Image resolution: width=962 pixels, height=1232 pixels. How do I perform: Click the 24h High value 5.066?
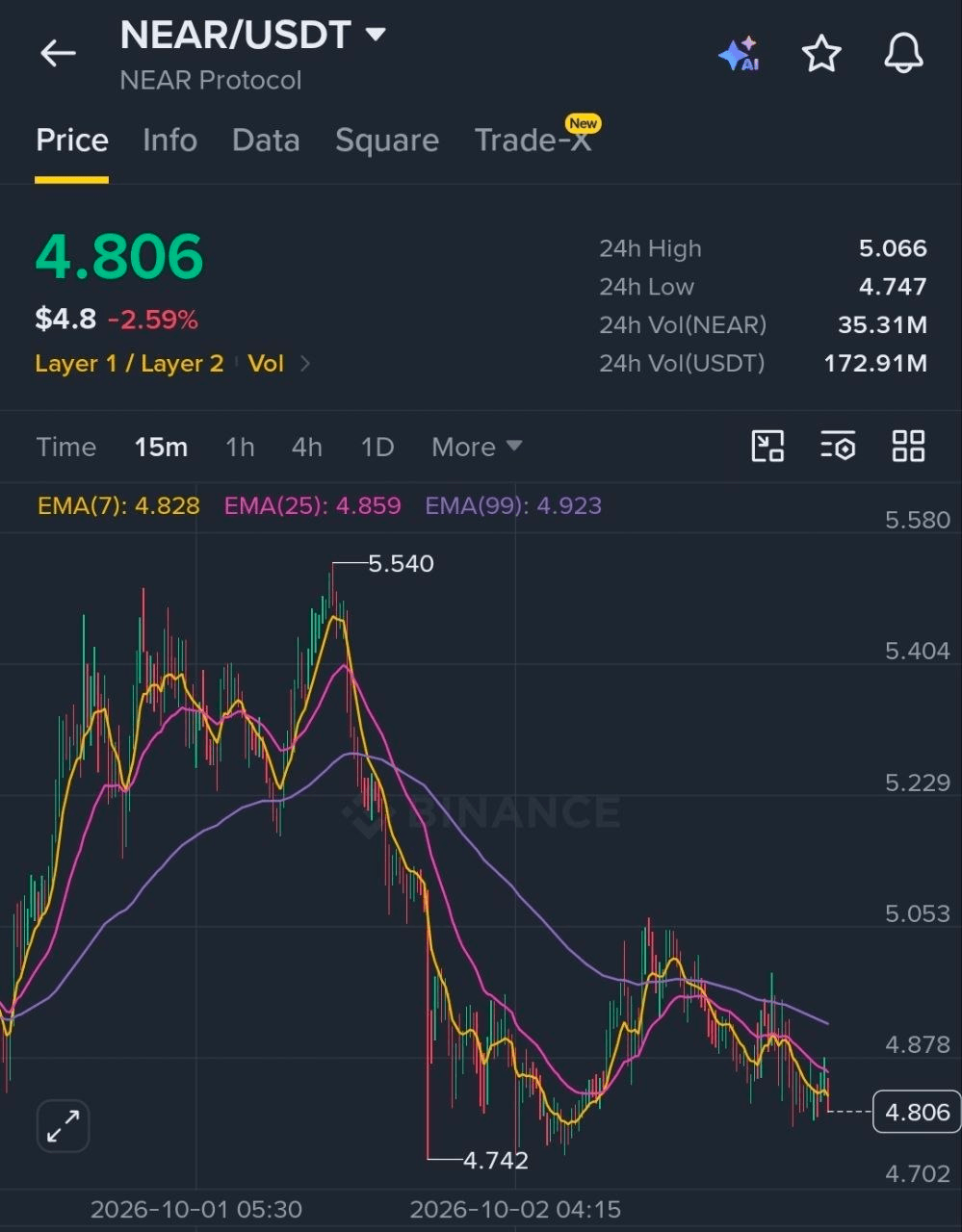[893, 248]
